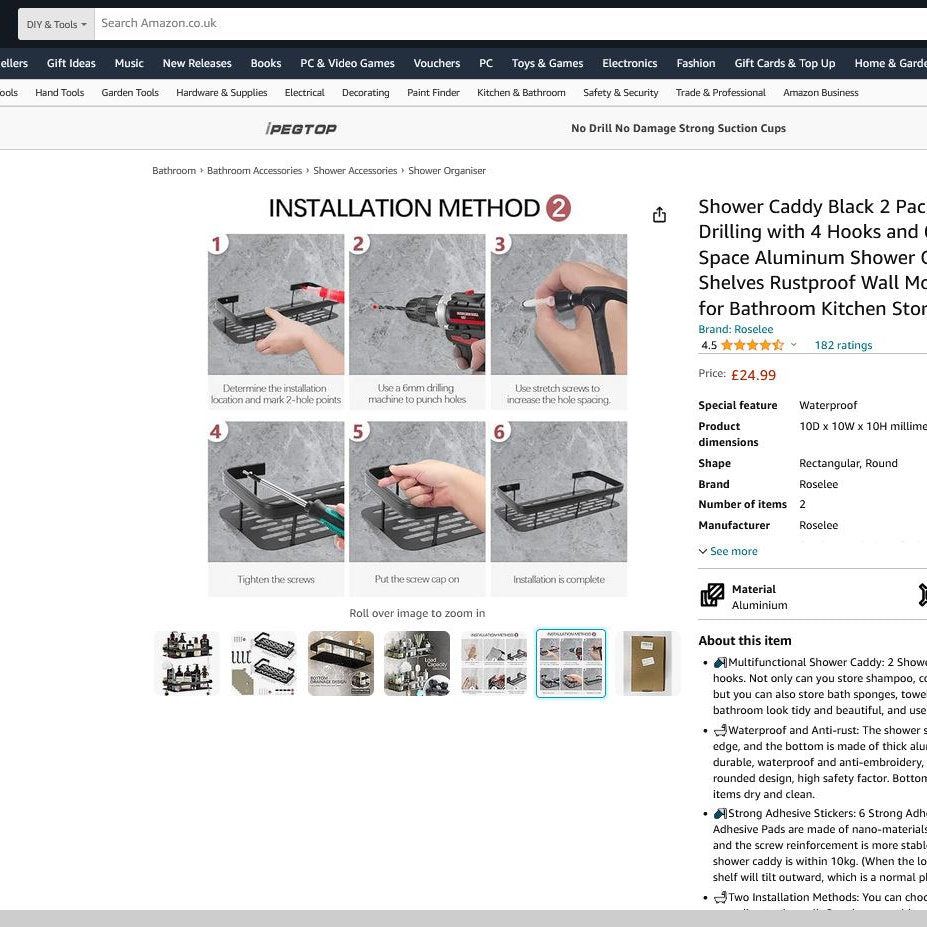The height and width of the screenshot is (927, 927).
Task: Expand See more product details
Action: (x=728, y=551)
